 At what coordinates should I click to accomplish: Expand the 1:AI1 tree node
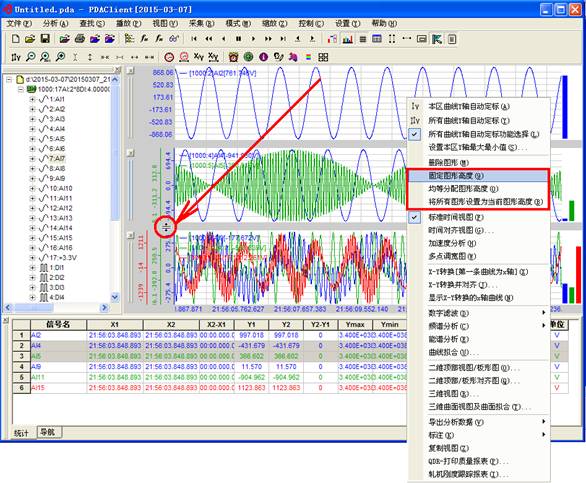click(32, 99)
